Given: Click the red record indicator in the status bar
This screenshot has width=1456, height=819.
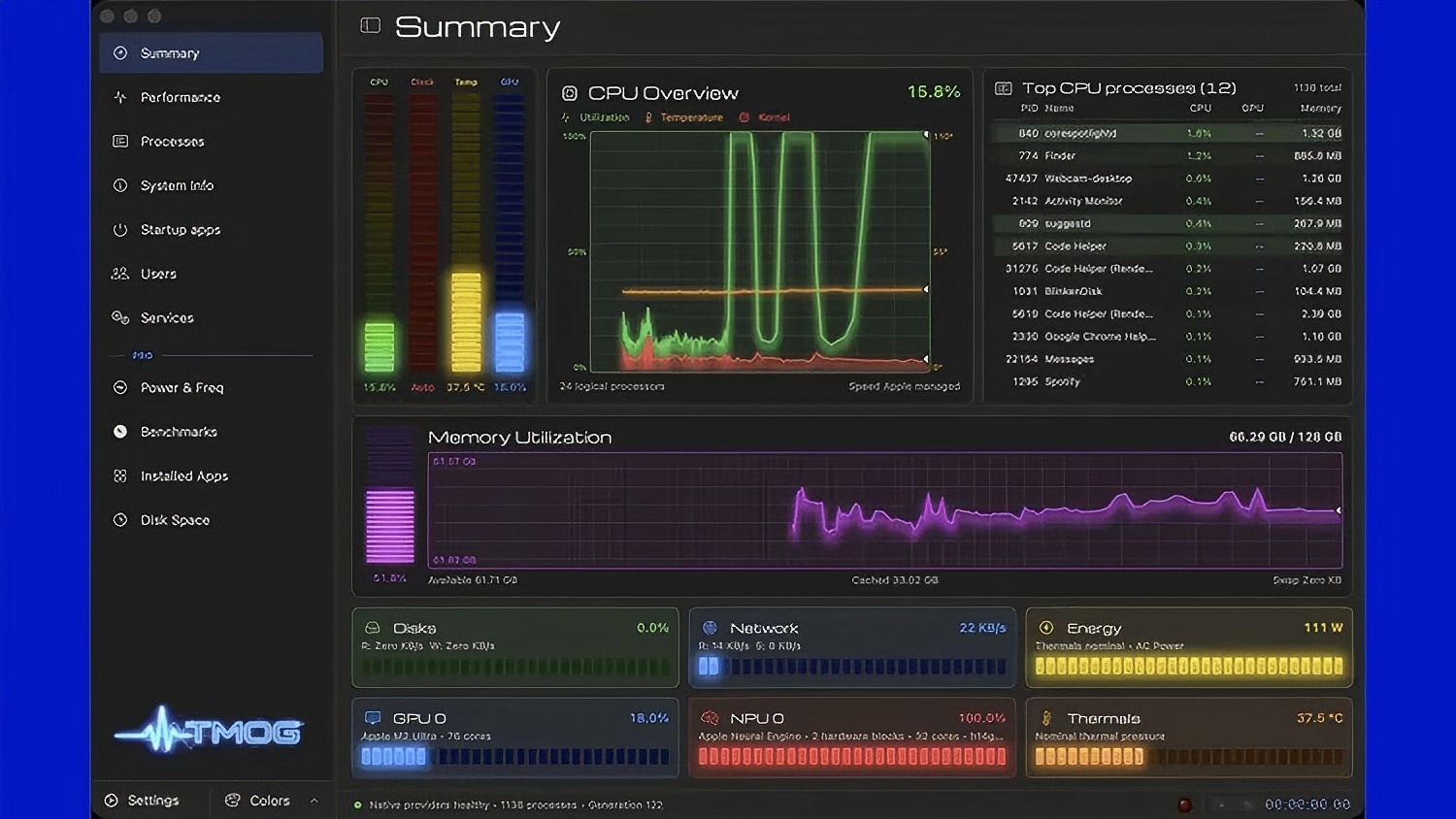Looking at the screenshot, I should (x=1184, y=804).
